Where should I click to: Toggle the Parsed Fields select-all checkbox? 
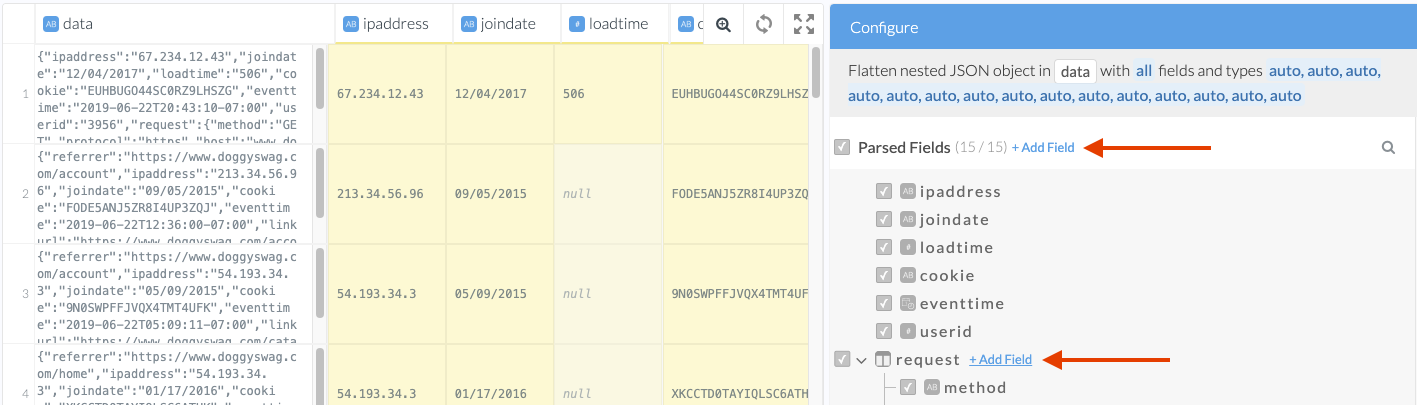pyautogui.click(x=842, y=148)
